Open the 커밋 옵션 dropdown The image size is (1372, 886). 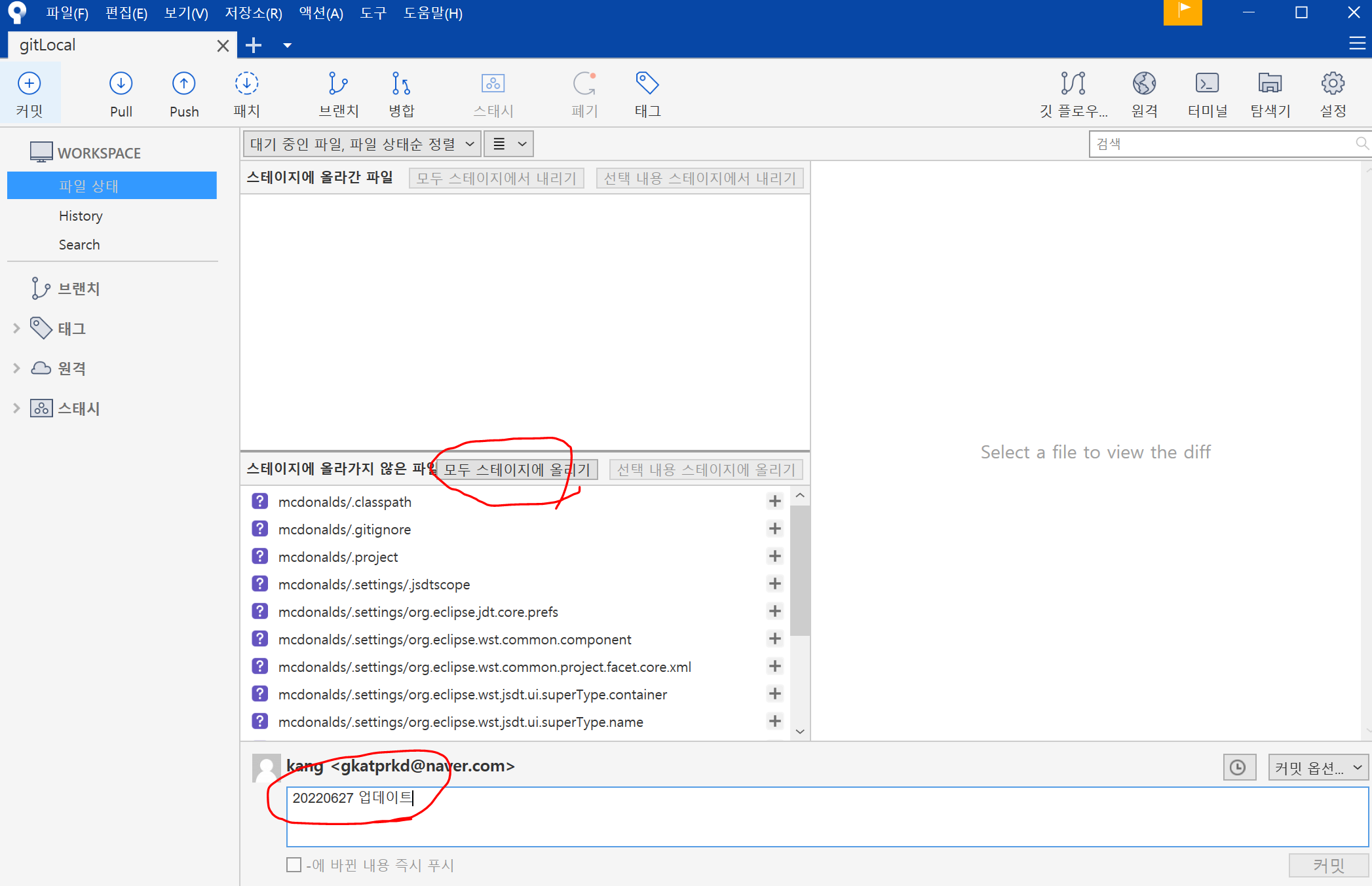click(1318, 767)
